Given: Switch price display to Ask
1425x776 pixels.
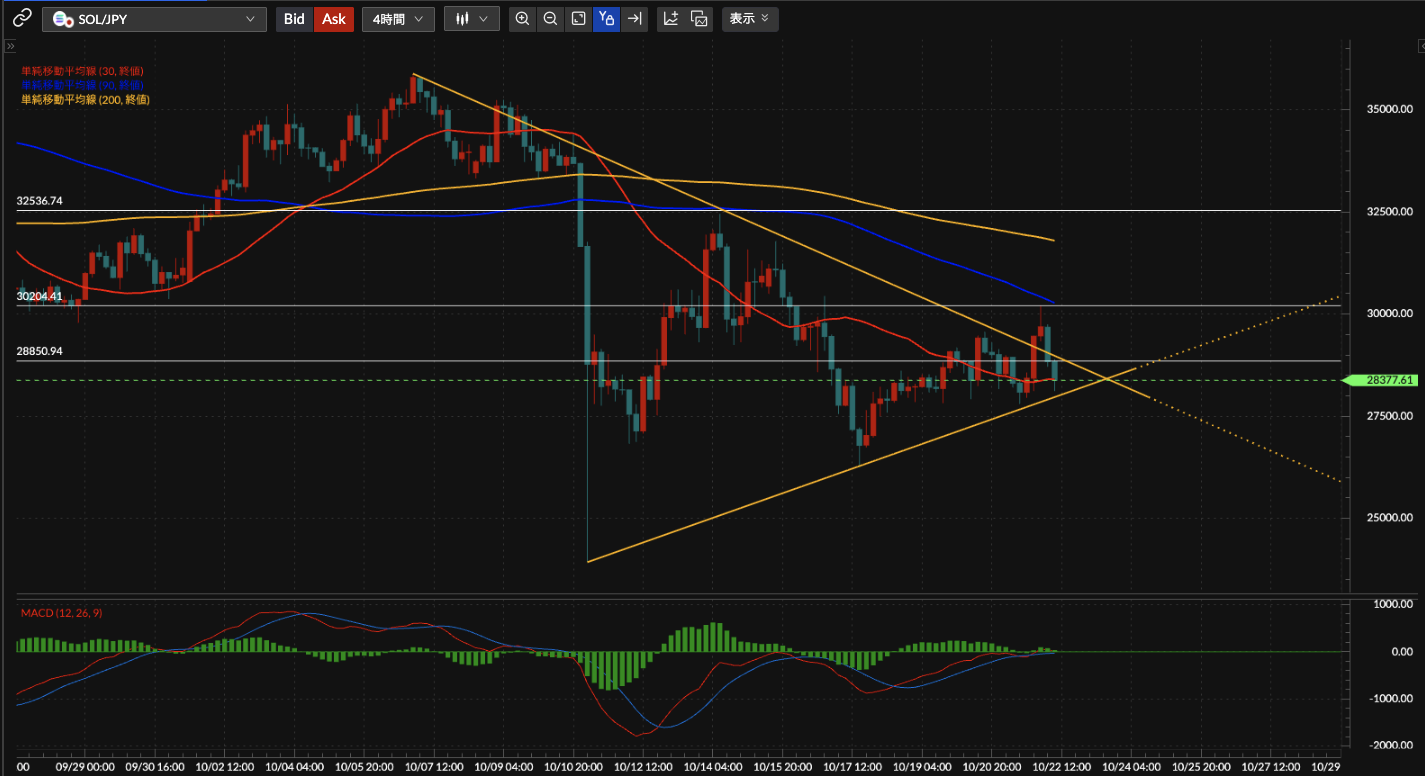Looking at the screenshot, I should pos(334,19).
